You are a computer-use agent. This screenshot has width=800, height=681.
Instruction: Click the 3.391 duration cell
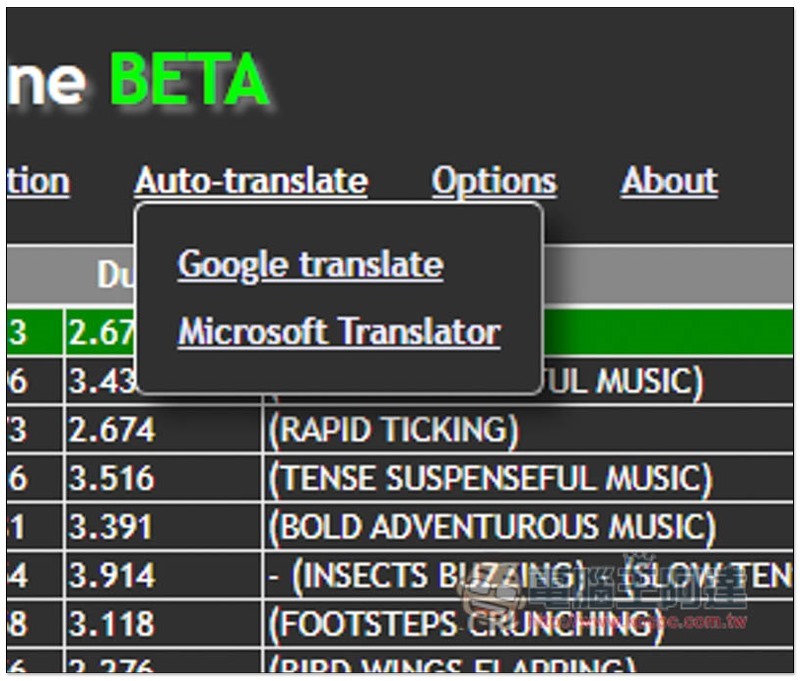[111, 527]
